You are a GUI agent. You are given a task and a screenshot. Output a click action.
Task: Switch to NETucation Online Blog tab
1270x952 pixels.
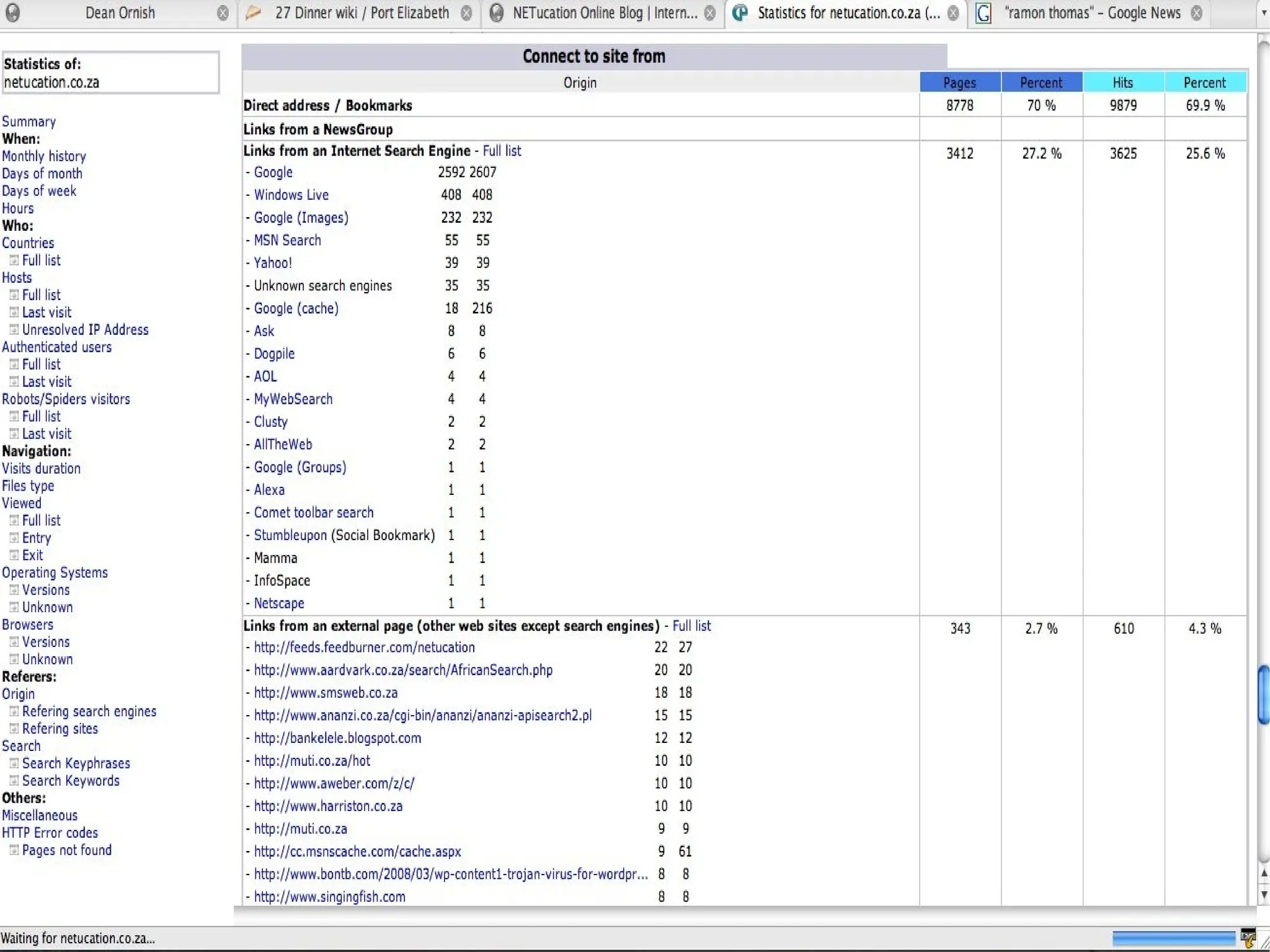(604, 13)
